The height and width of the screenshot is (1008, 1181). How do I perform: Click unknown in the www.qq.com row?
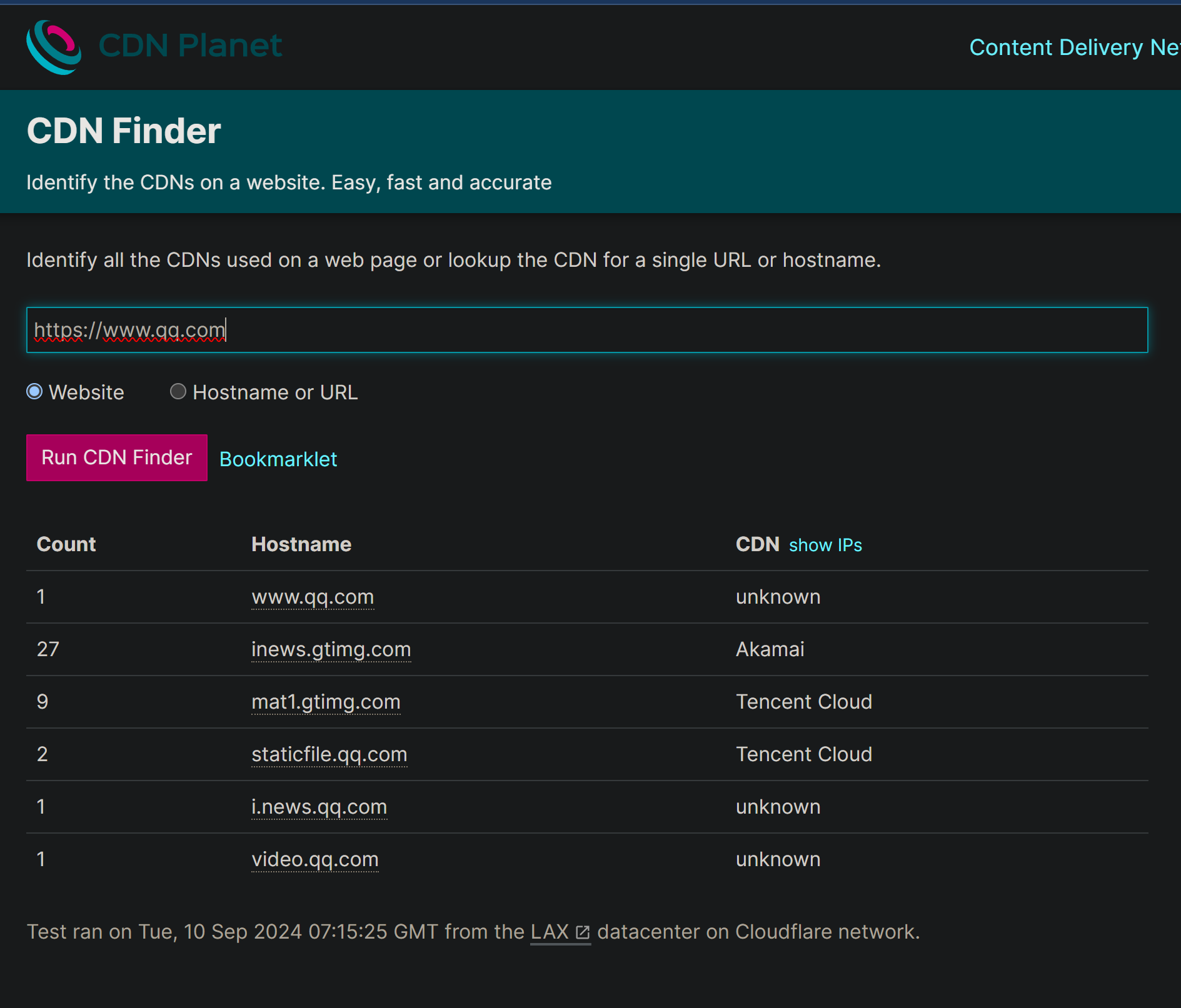coord(778,597)
